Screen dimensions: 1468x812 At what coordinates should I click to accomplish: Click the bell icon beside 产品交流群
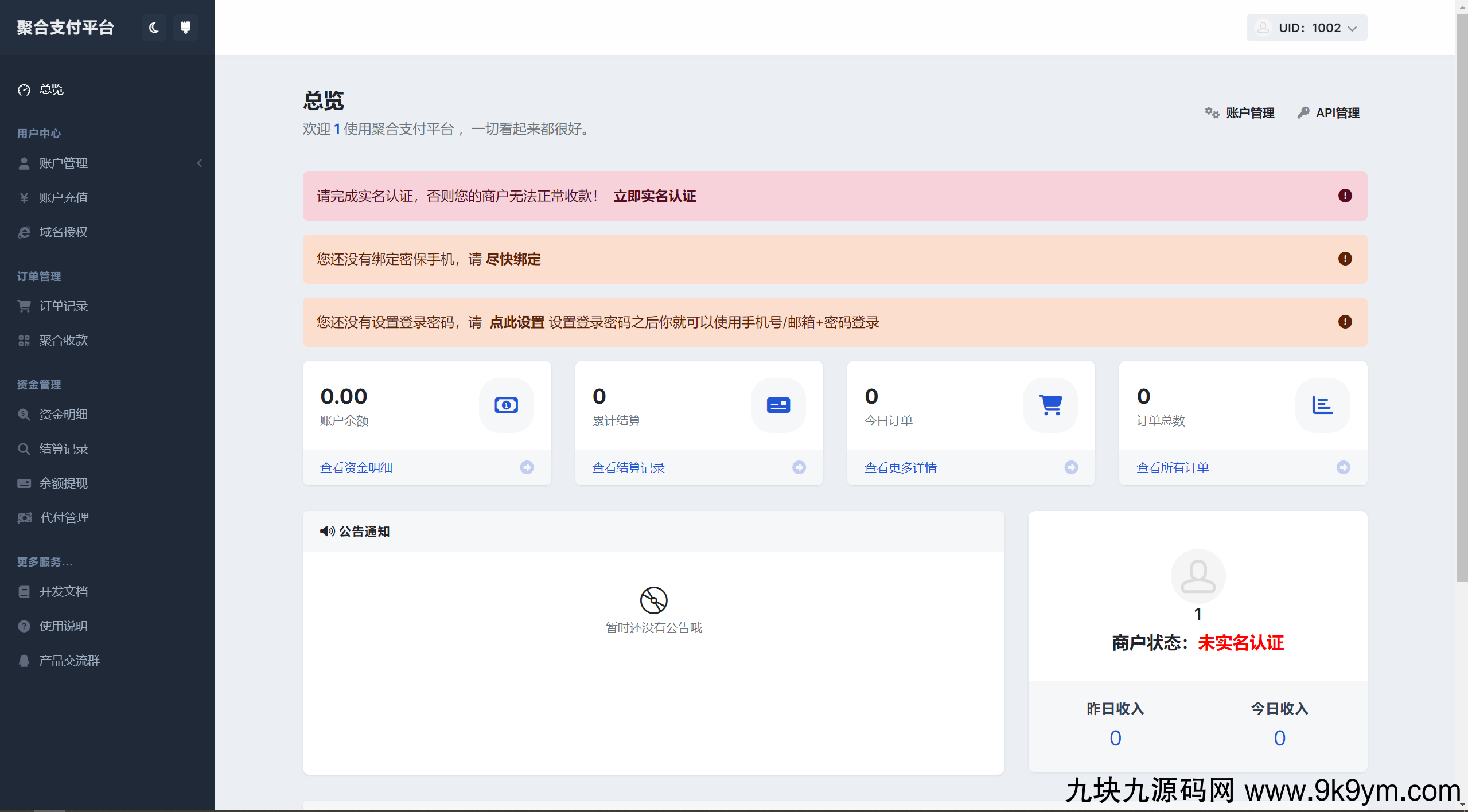click(24, 661)
